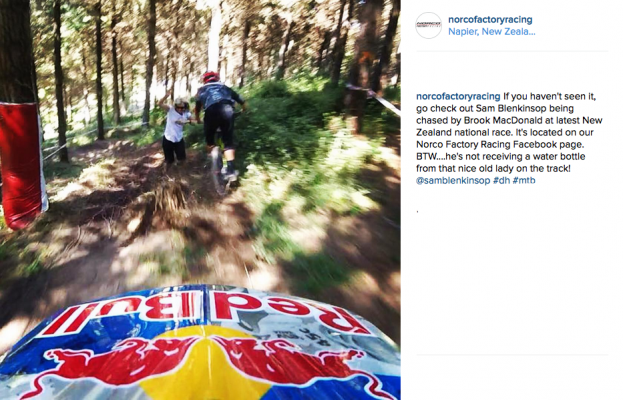Click the single dot below the caption
The height and width of the screenshot is (400, 623).
click(x=417, y=212)
